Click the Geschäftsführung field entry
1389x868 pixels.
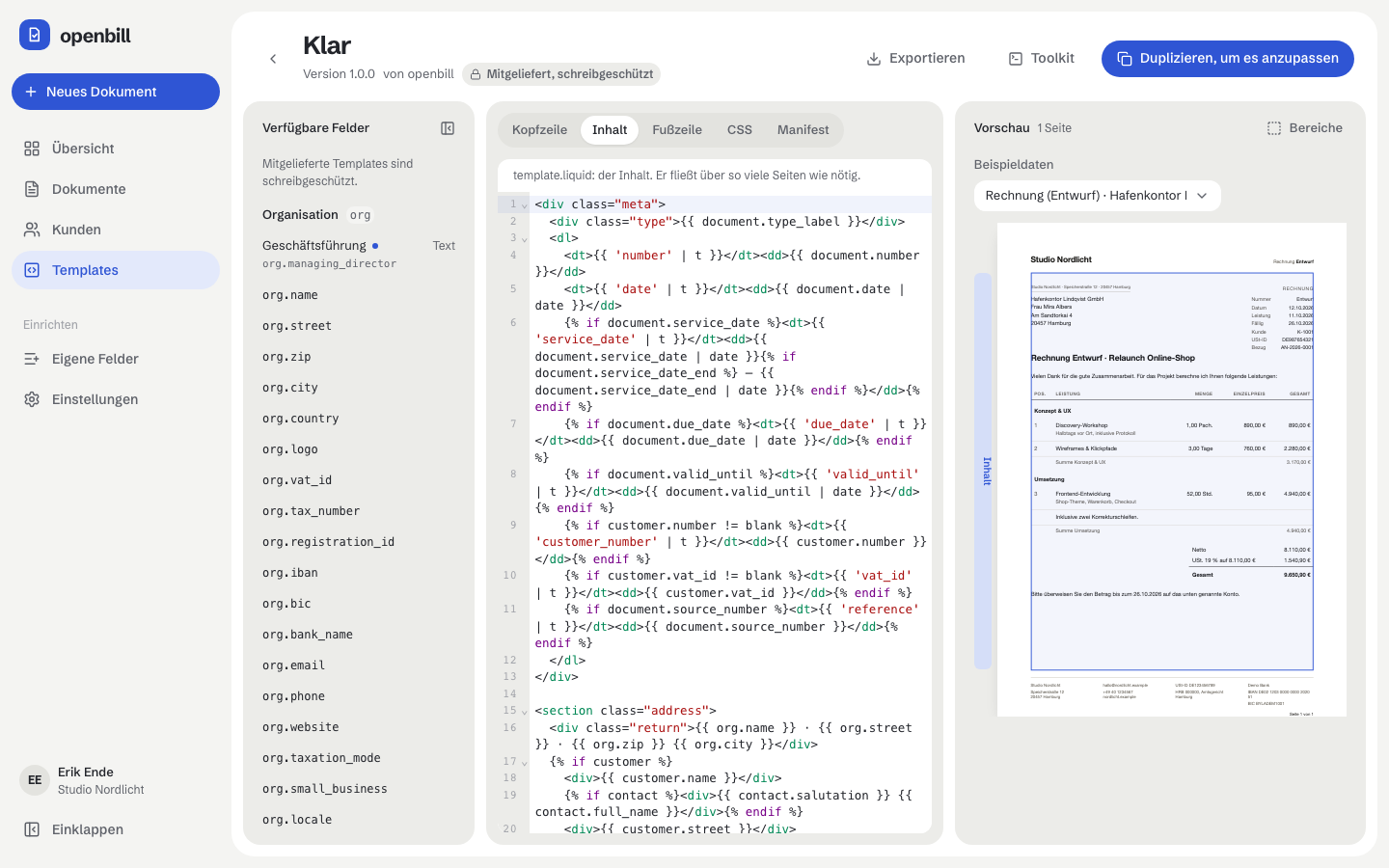(359, 254)
